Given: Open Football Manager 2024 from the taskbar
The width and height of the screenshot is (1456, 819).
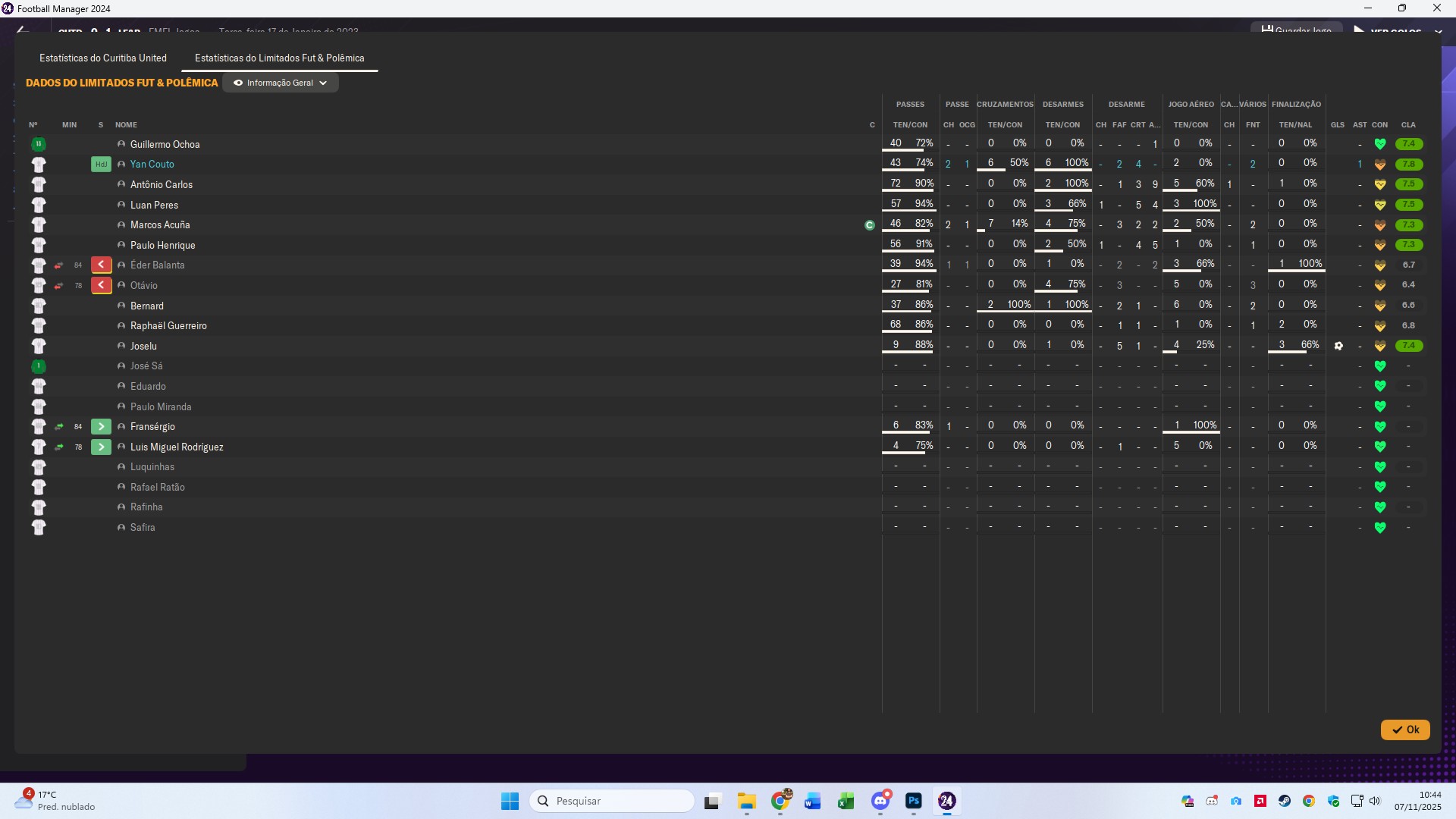Looking at the screenshot, I should (947, 802).
